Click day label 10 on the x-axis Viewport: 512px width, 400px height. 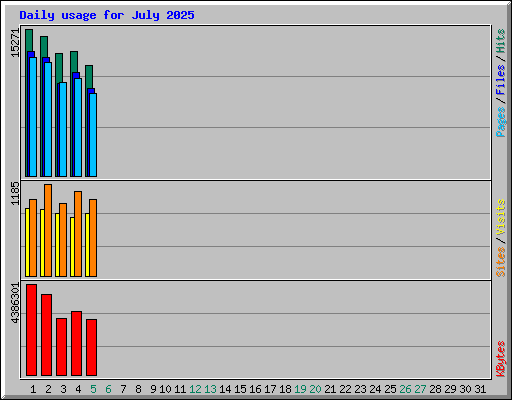click(x=165, y=389)
